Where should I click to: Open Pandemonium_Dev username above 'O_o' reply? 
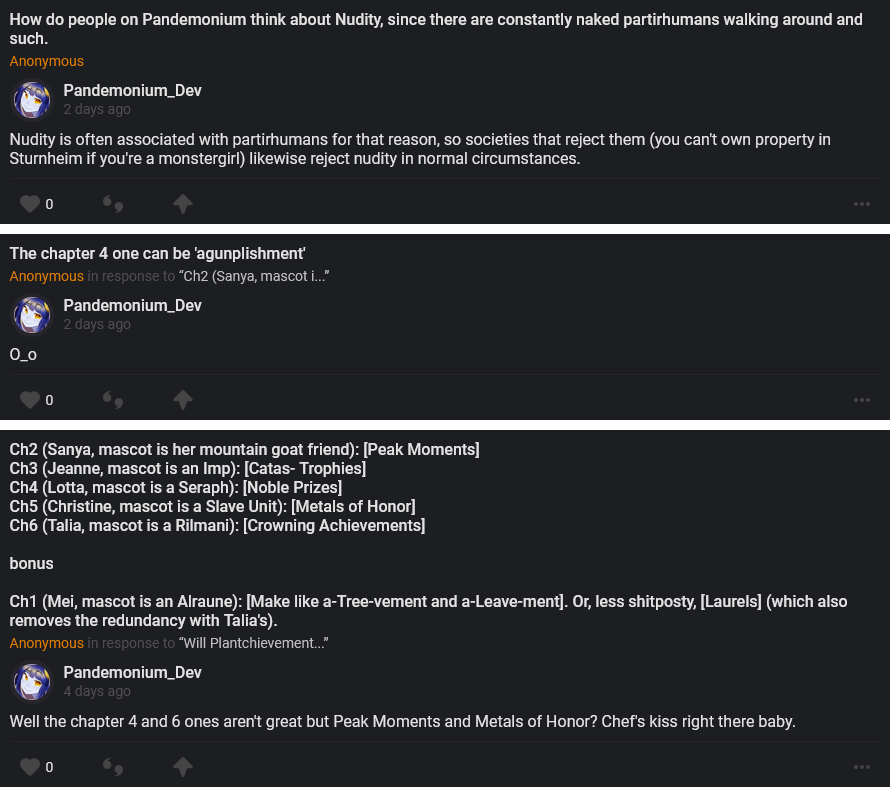point(132,305)
